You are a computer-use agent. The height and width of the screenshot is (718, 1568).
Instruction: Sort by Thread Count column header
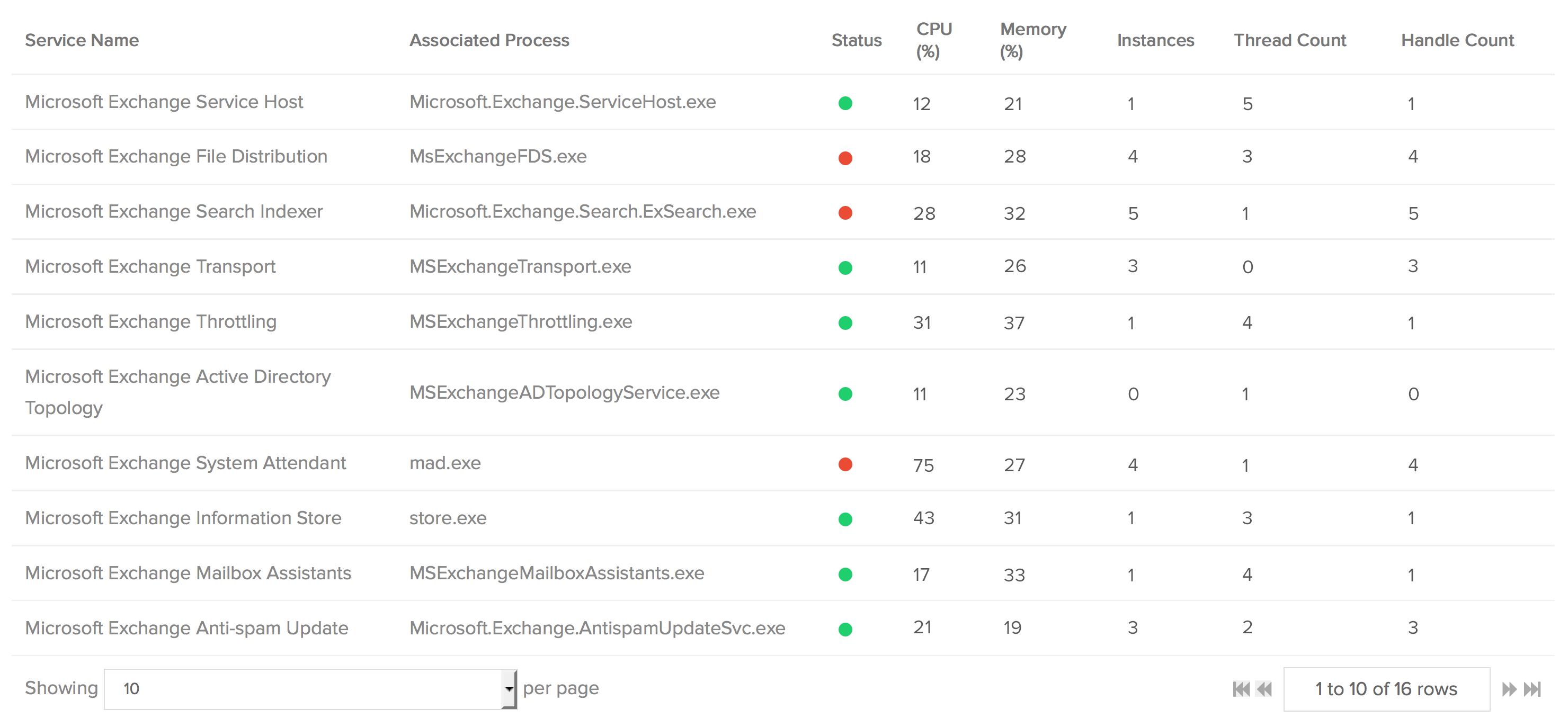pyautogui.click(x=1289, y=40)
